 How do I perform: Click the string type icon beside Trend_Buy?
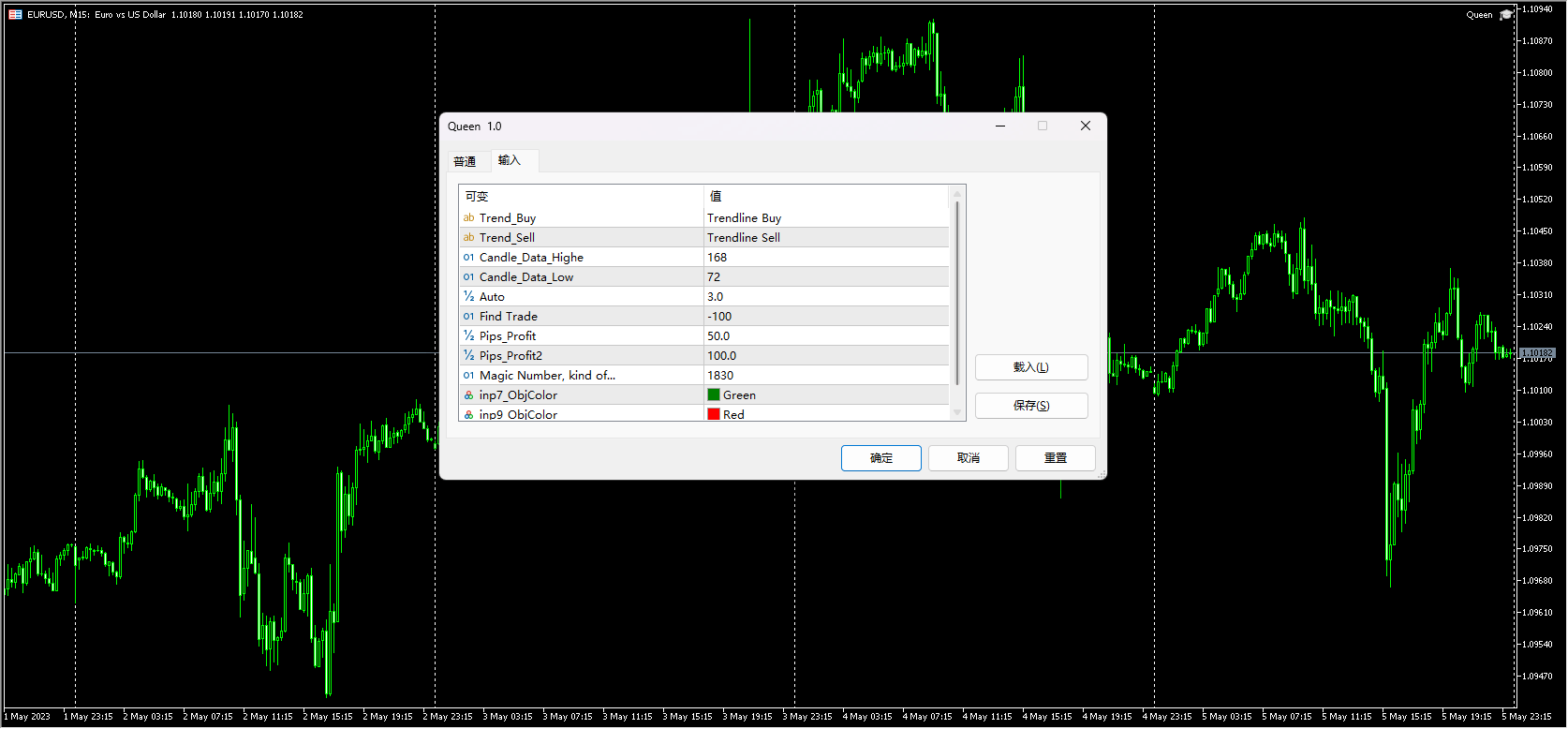[468, 218]
